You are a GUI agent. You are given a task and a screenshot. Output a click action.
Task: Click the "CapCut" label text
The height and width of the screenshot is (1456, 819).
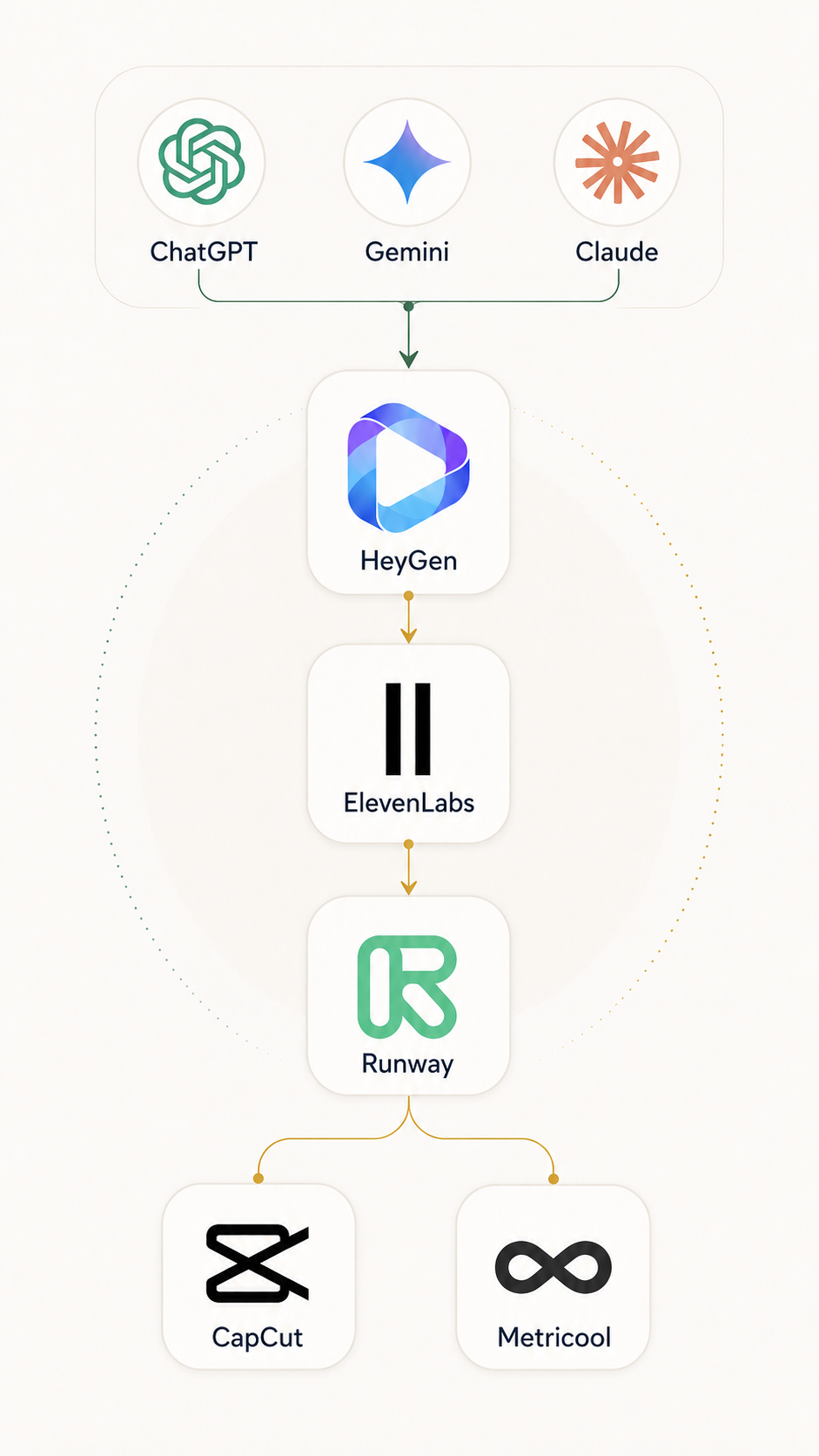(x=258, y=1338)
